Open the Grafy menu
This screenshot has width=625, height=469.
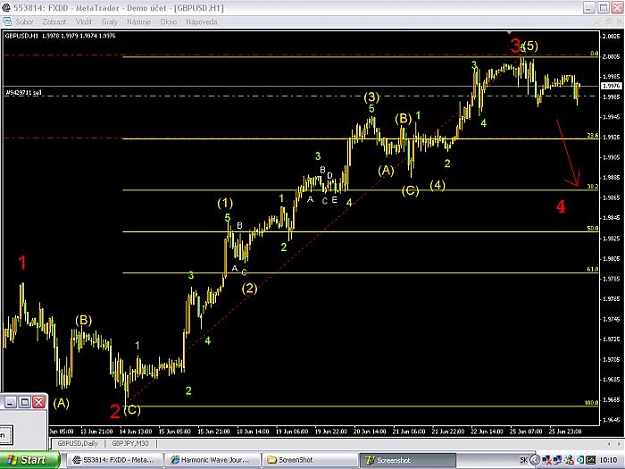pyautogui.click(x=110, y=22)
